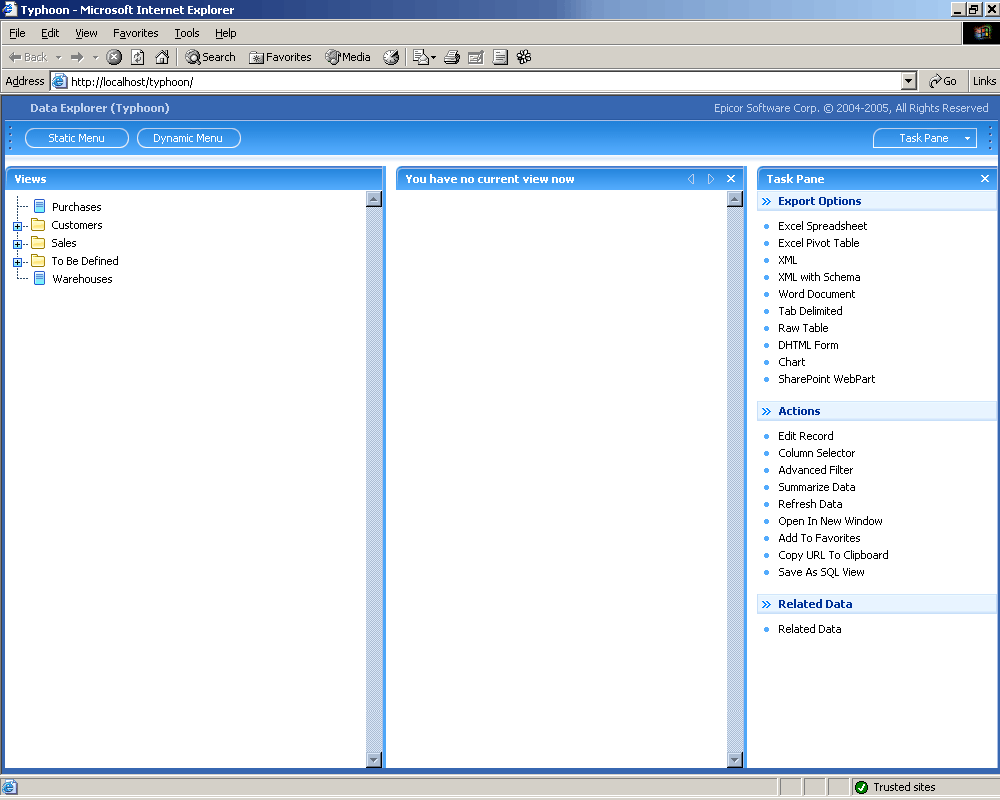Select the SharePoint WebPart option

click(827, 379)
